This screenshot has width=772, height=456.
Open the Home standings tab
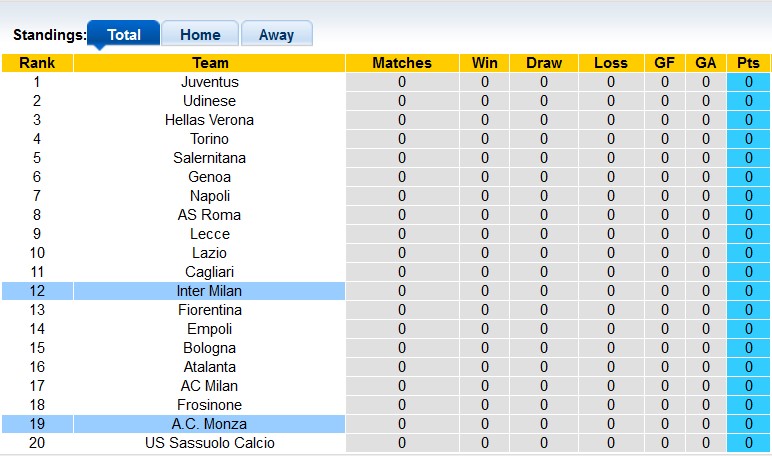pos(200,34)
